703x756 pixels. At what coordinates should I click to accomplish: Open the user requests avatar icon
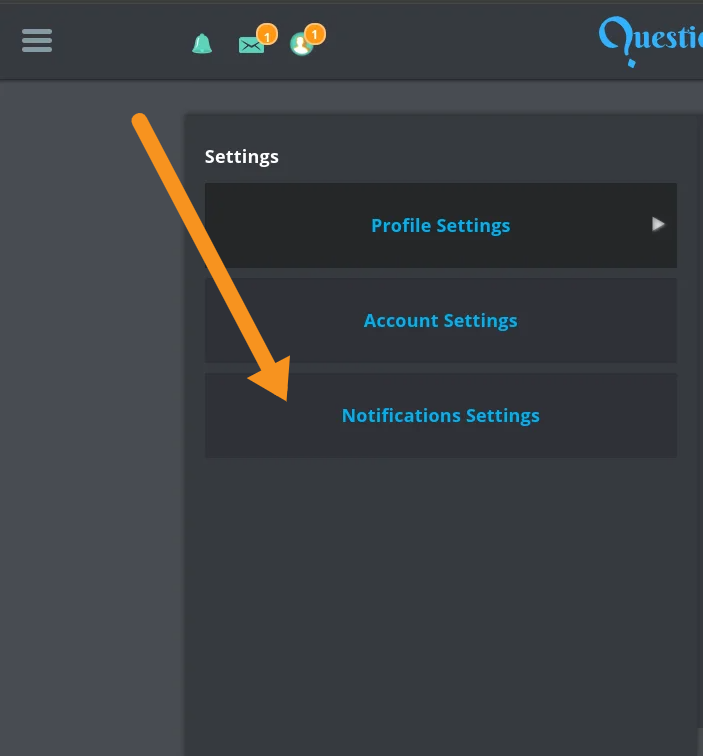click(301, 45)
